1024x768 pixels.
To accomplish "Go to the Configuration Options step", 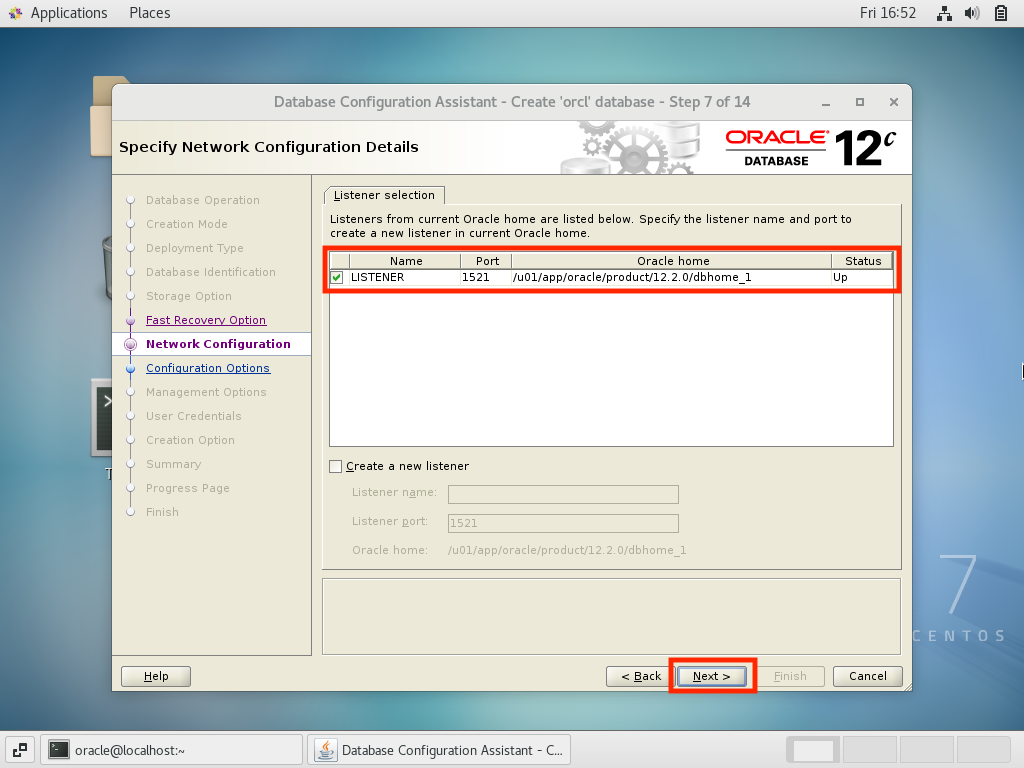I will (208, 368).
